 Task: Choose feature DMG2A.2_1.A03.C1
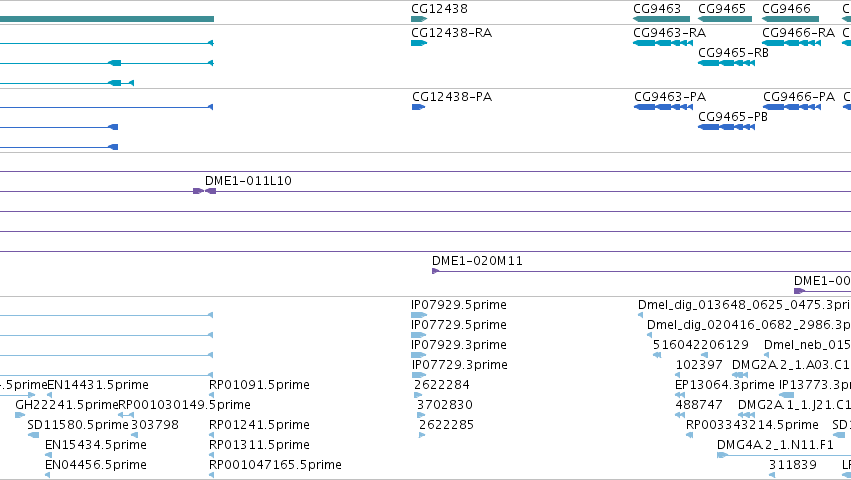[x=740, y=375]
